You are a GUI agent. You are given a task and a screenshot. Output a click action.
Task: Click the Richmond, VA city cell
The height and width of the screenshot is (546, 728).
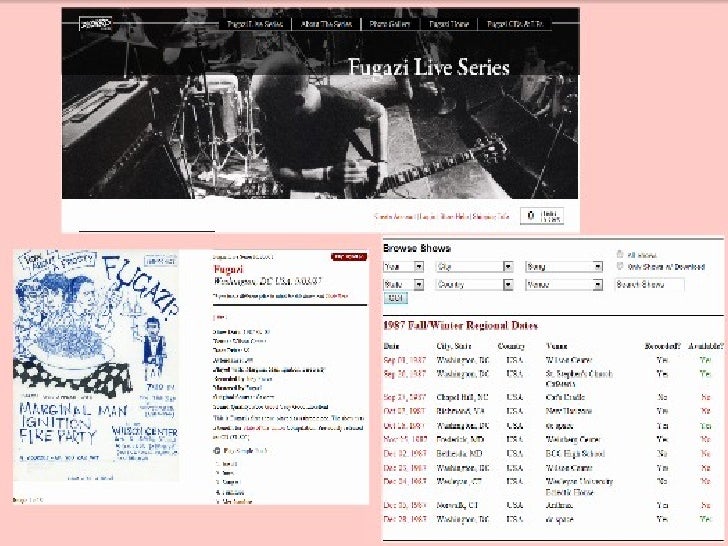460,411
